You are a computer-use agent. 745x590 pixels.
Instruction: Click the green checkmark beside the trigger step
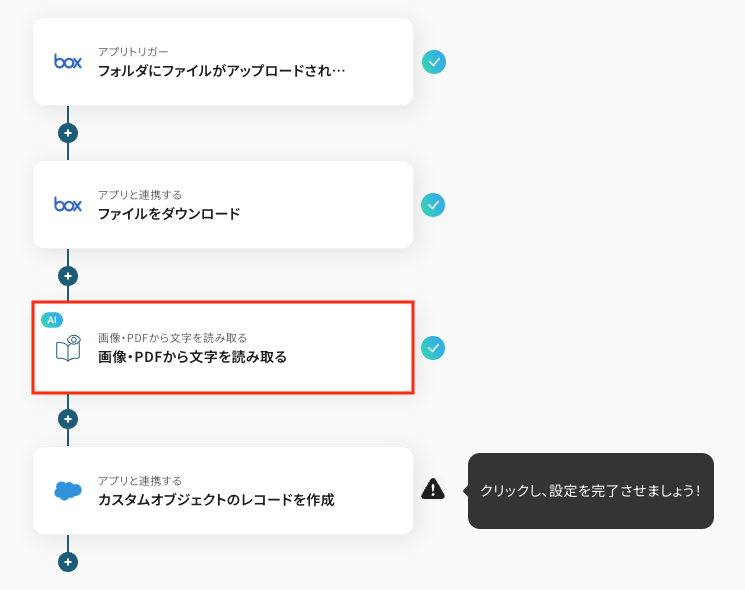tap(434, 62)
